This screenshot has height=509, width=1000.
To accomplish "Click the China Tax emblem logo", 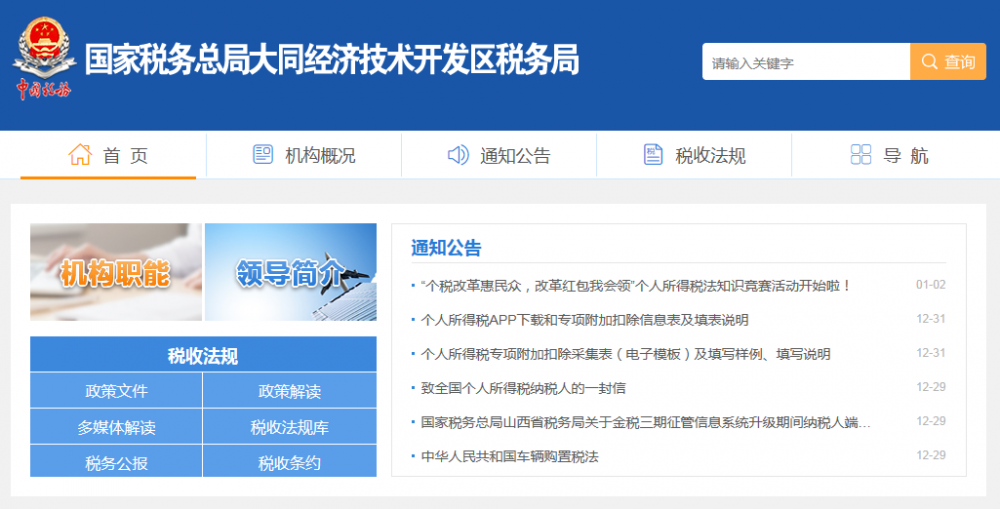I will (44, 58).
